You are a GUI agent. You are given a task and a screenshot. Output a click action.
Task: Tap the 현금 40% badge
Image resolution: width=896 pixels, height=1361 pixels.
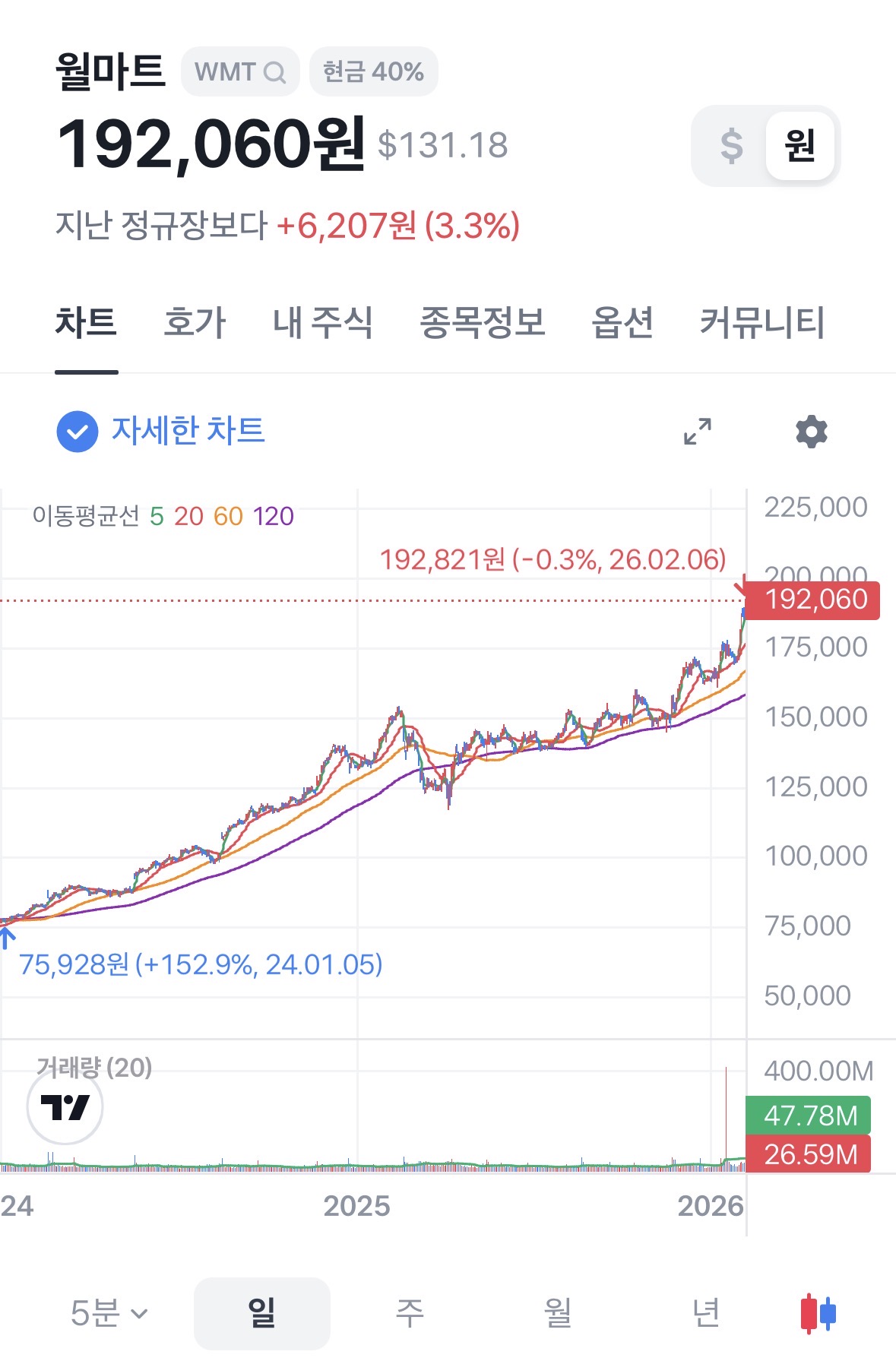[373, 72]
